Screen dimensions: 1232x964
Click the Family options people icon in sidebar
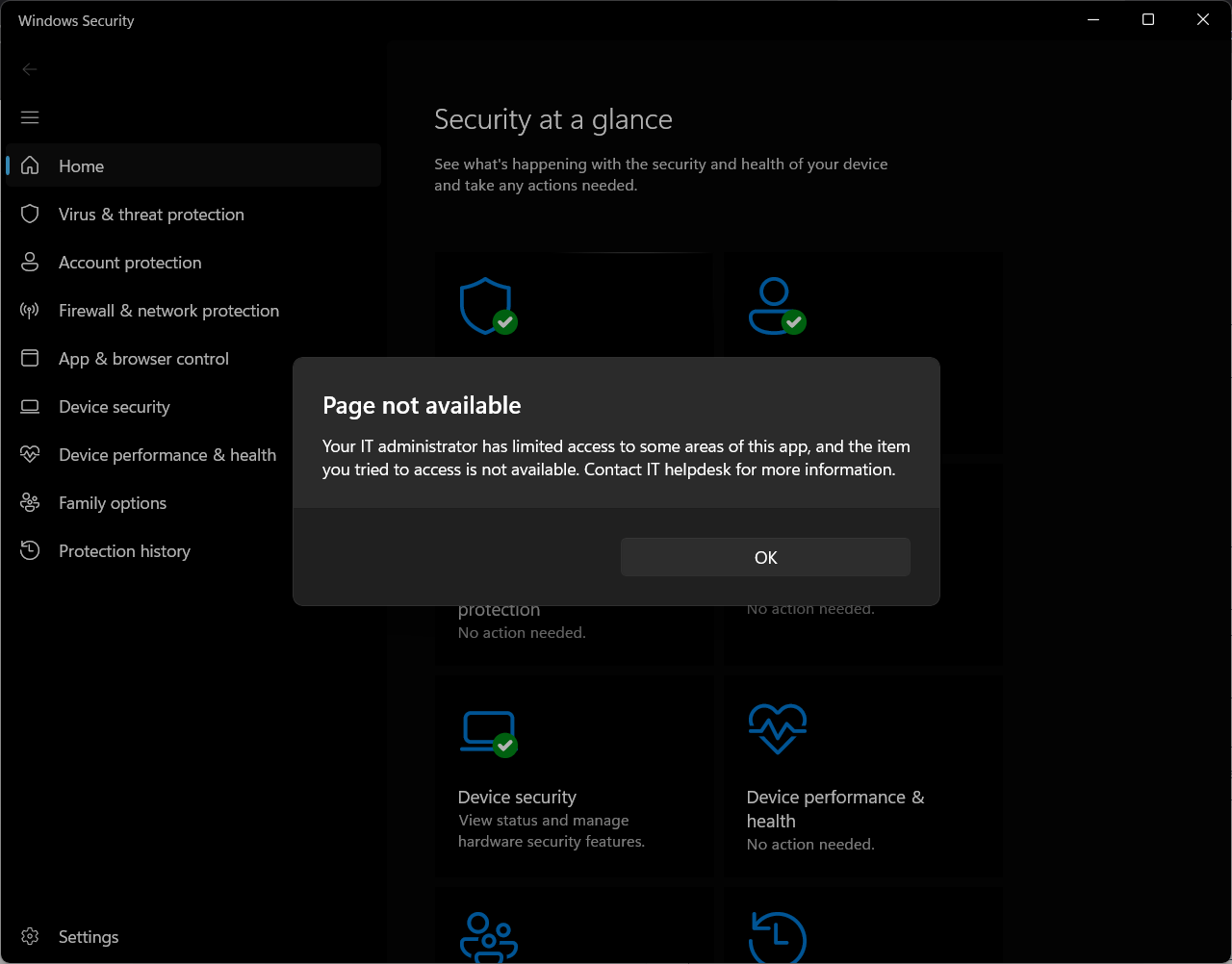point(30,502)
